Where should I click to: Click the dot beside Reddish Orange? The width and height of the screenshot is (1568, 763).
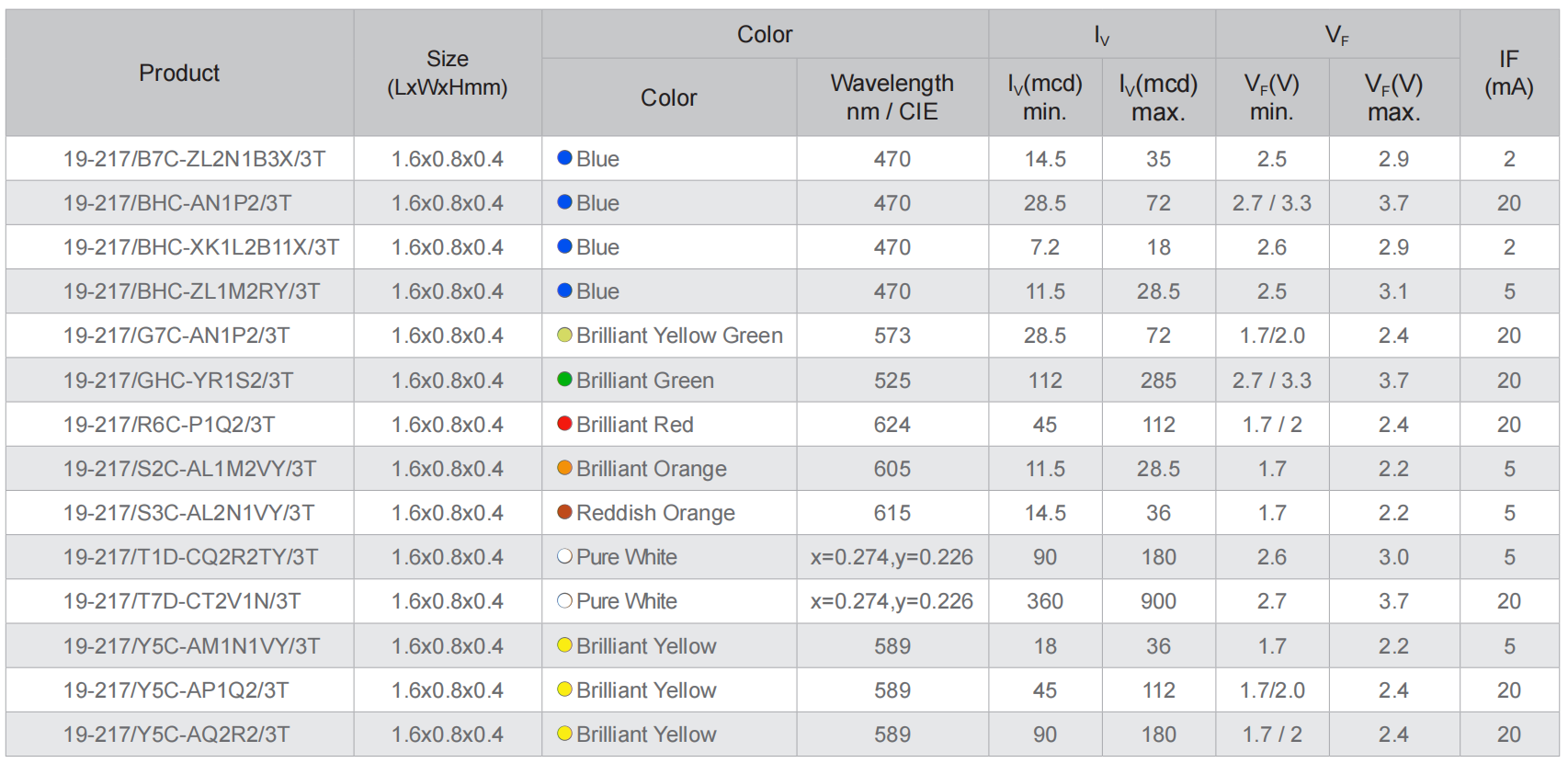click(565, 512)
